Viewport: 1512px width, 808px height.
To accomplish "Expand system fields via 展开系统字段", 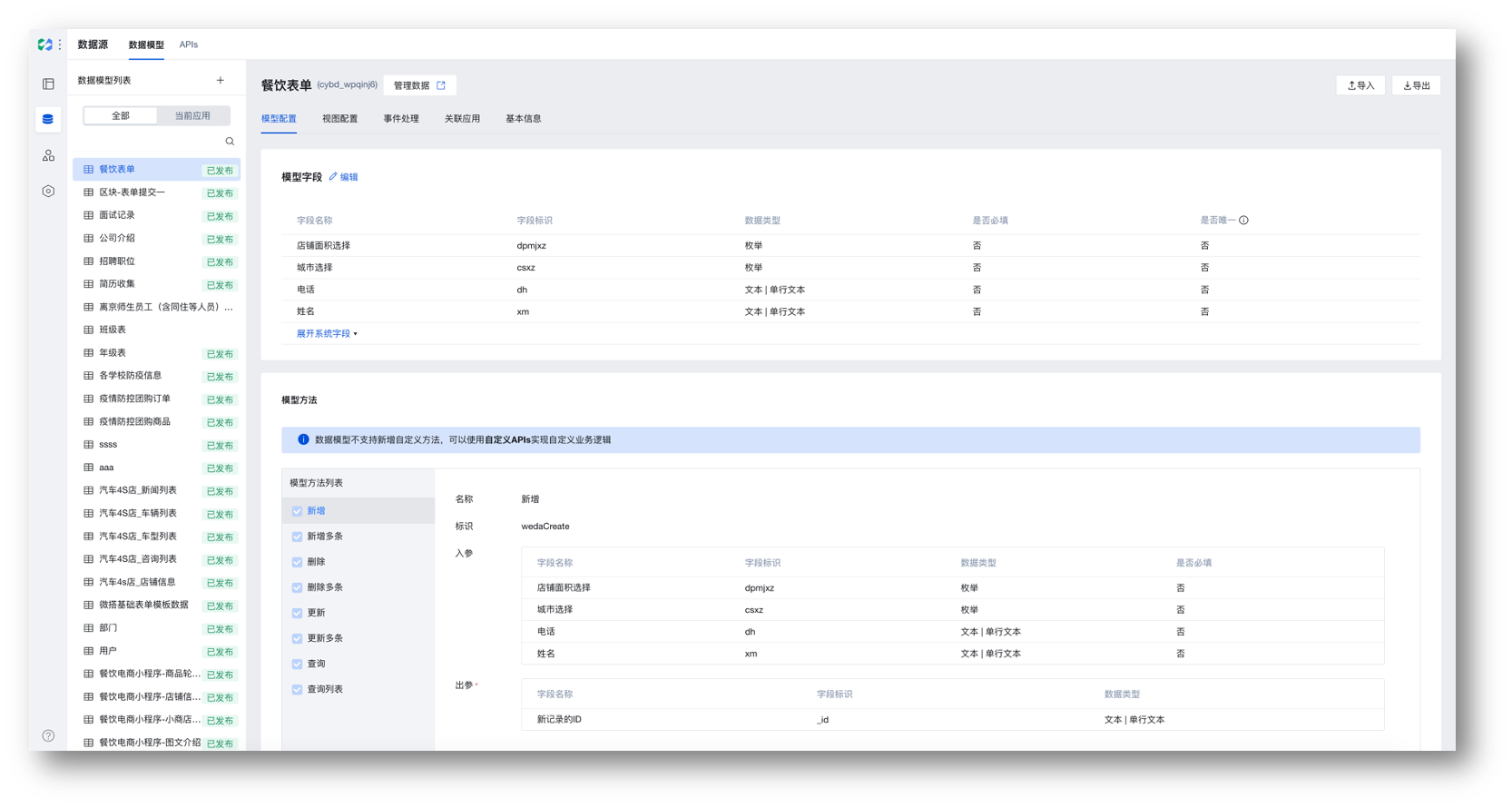I will pos(327,334).
